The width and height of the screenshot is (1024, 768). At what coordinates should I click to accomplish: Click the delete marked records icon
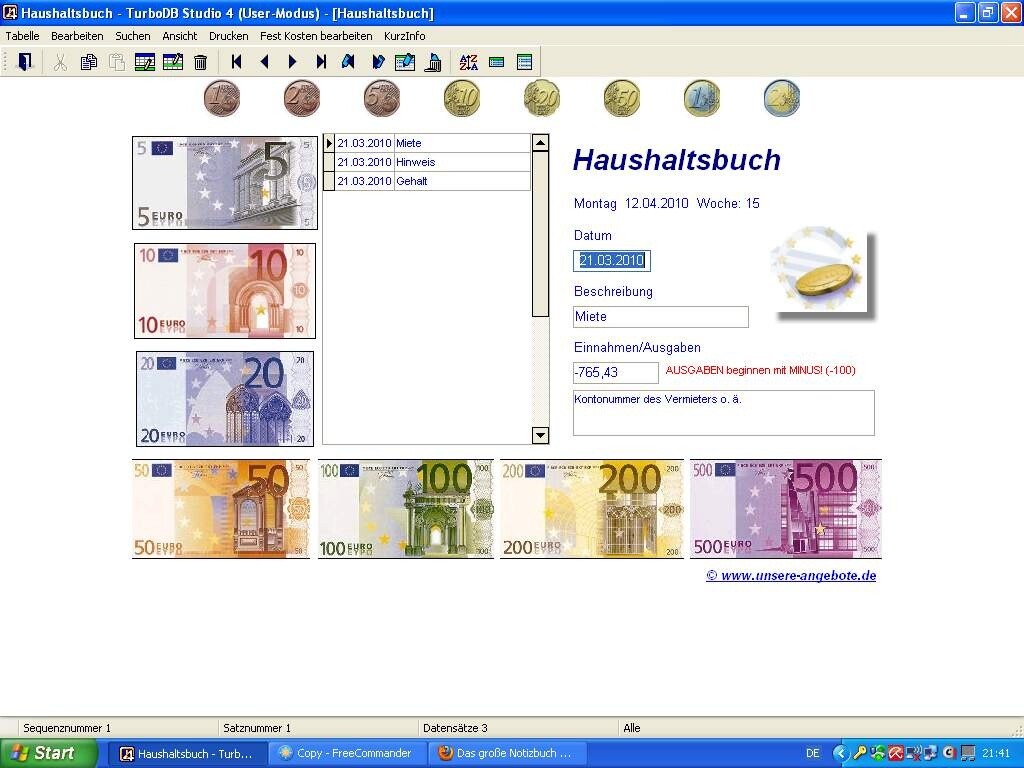(x=433, y=62)
